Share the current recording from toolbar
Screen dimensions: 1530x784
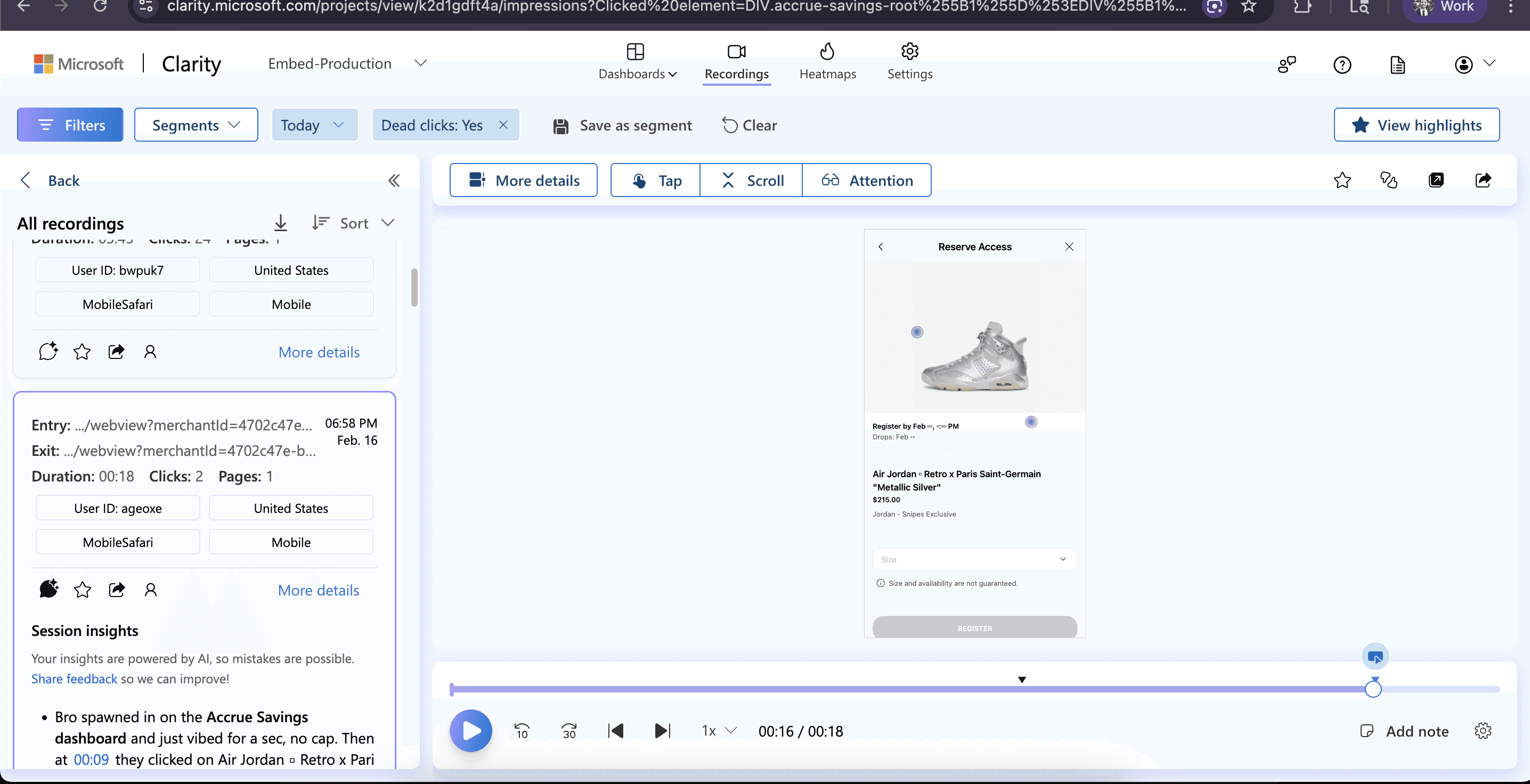click(x=1483, y=180)
